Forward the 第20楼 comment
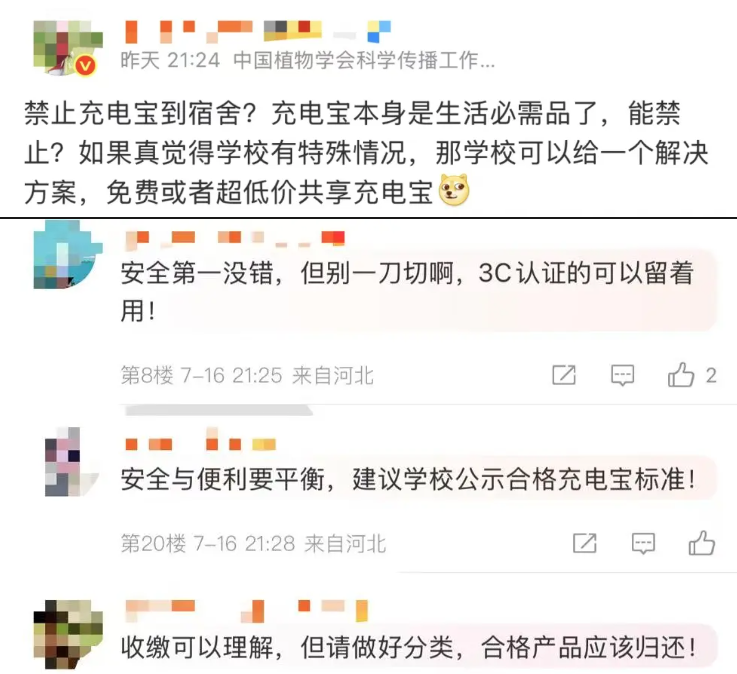737x674 pixels. click(585, 543)
